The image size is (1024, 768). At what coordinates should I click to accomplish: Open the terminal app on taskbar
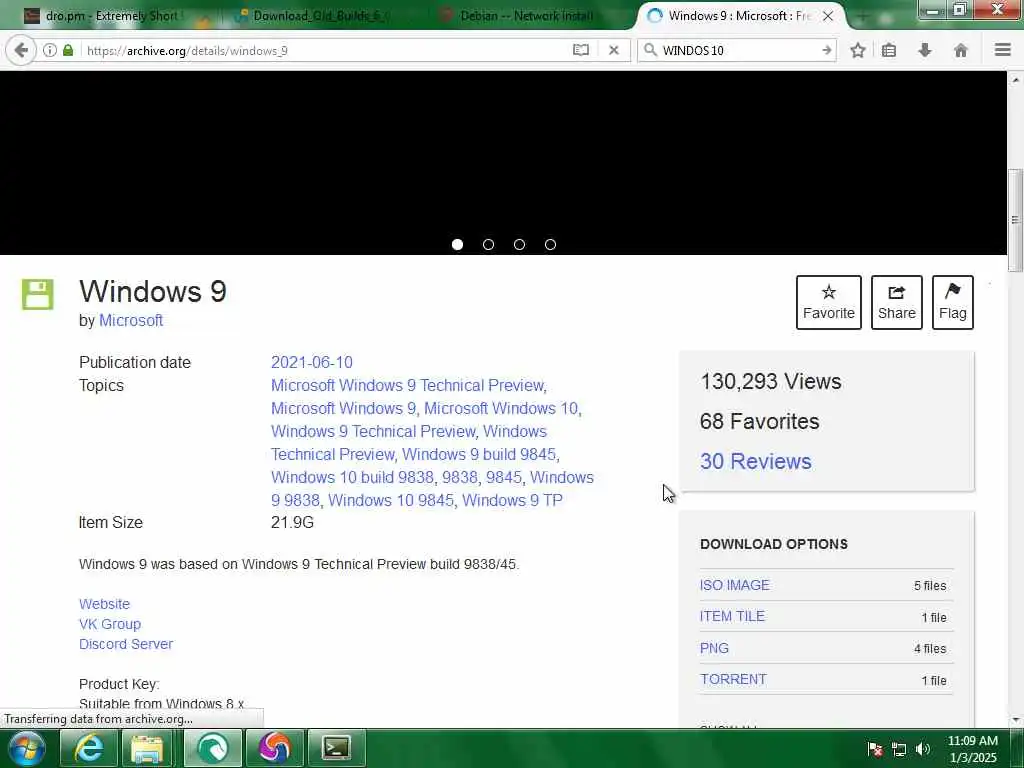[336, 748]
